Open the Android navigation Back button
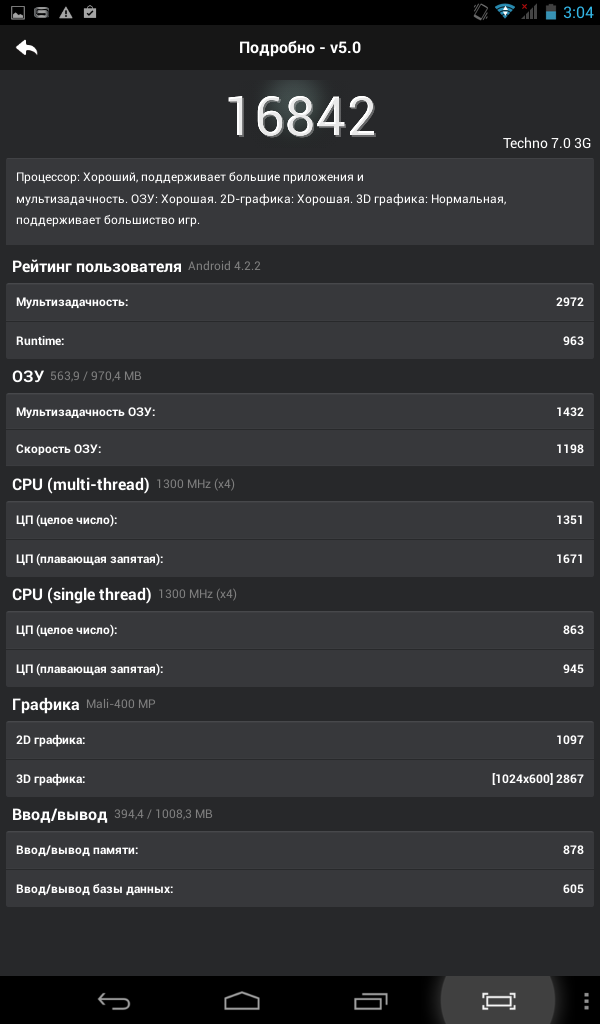 (x=114, y=1000)
